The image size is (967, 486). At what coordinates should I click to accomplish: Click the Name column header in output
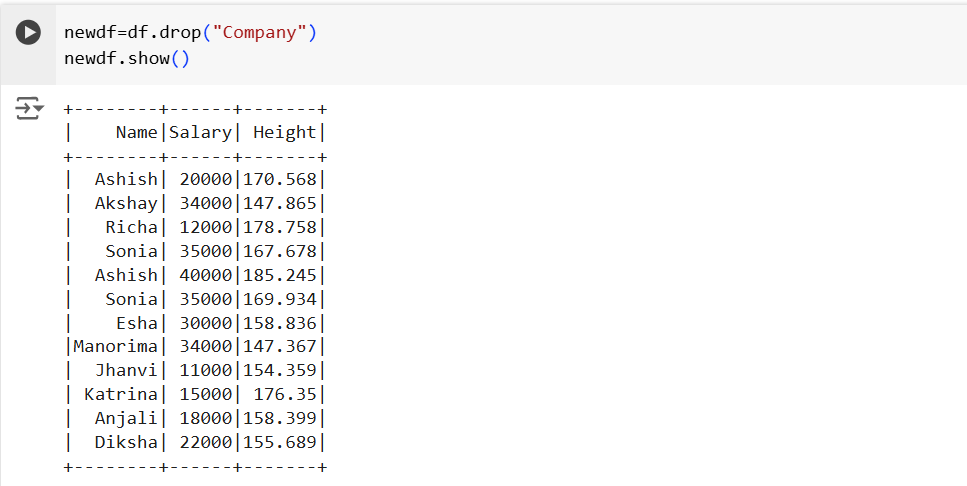(x=136, y=132)
